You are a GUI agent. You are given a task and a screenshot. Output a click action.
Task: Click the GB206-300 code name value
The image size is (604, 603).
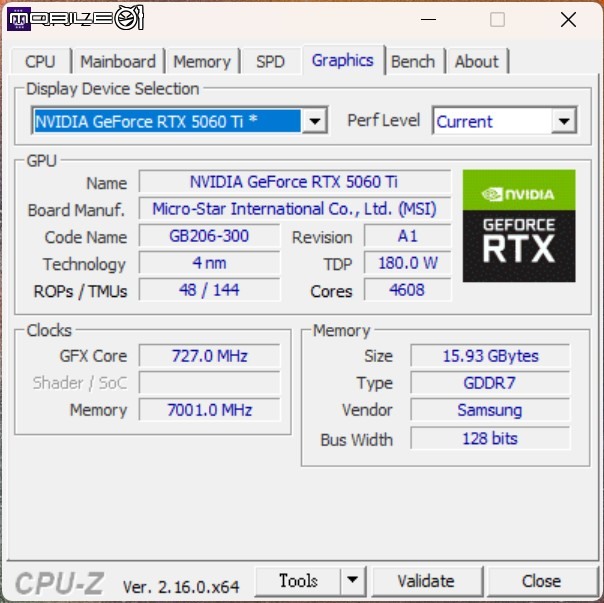point(209,235)
